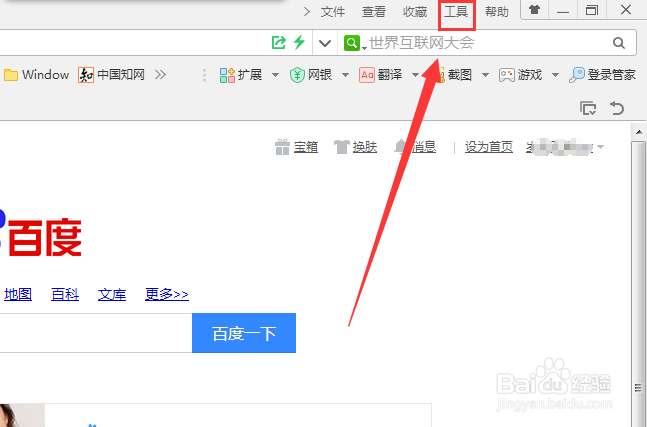This screenshot has width=647, height=427.
Task: Expand menu bar chevron before 文件
Action: (306, 12)
